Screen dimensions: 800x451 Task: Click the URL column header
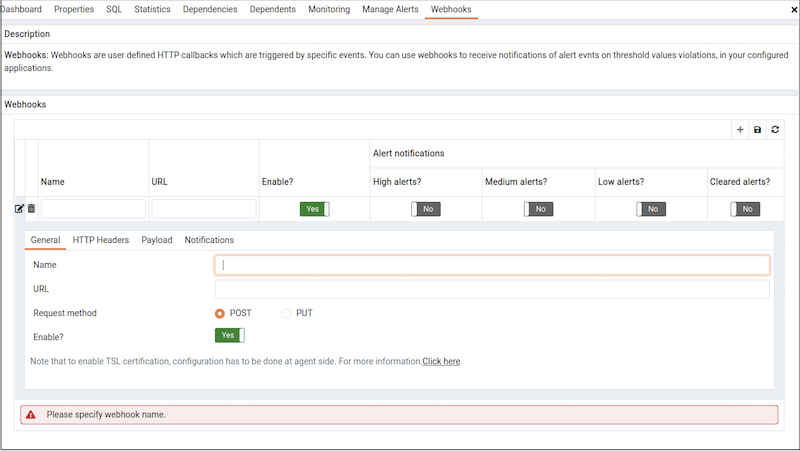(159, 182)
